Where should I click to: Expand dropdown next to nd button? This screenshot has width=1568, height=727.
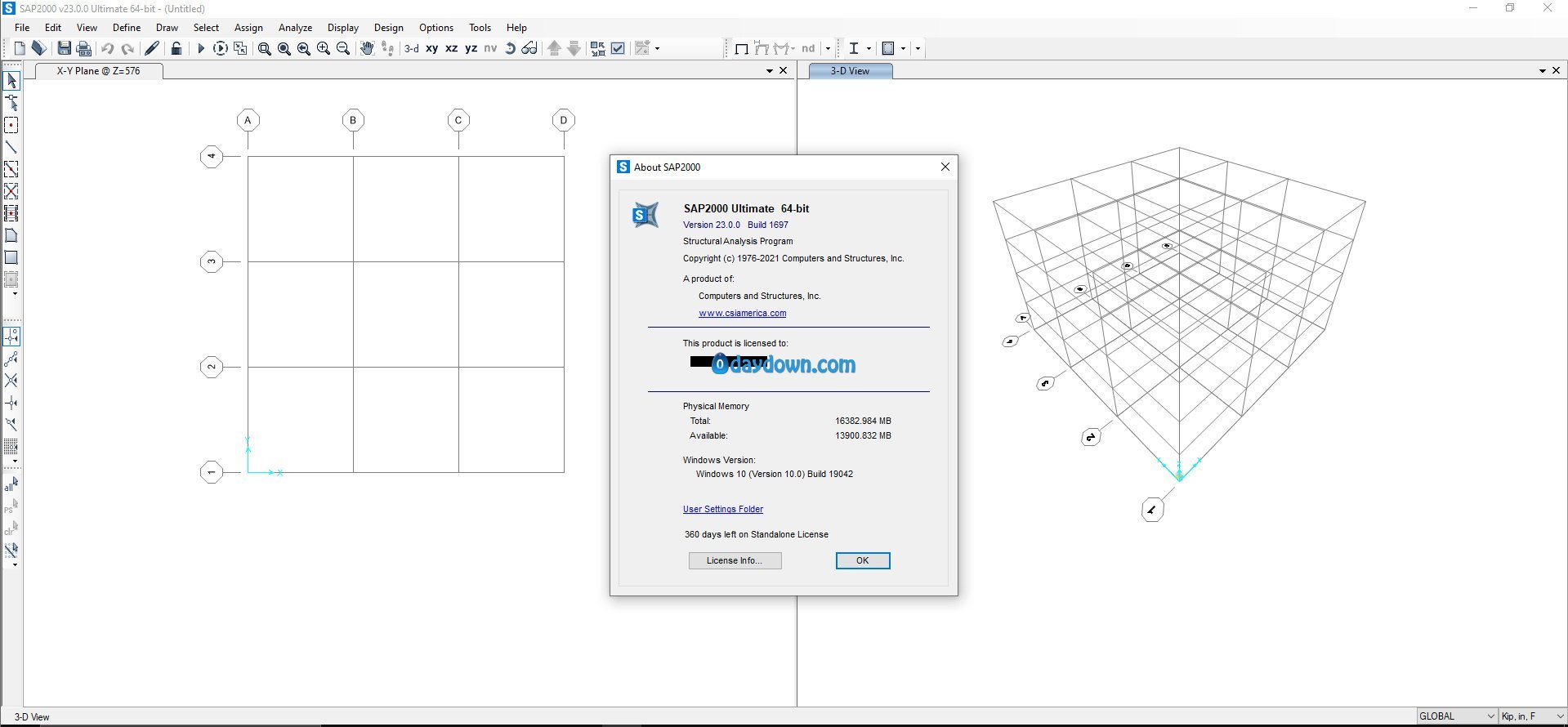click(x=828, y=49)
